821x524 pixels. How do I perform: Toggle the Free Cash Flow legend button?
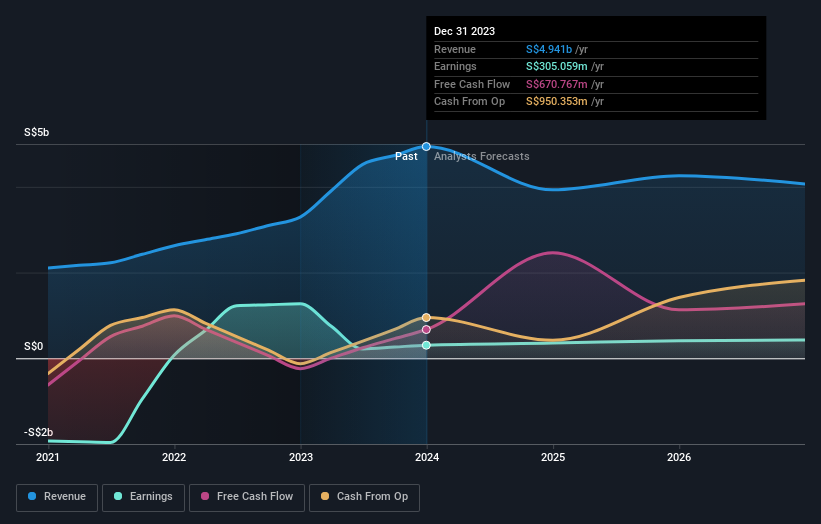pos(247,497)
